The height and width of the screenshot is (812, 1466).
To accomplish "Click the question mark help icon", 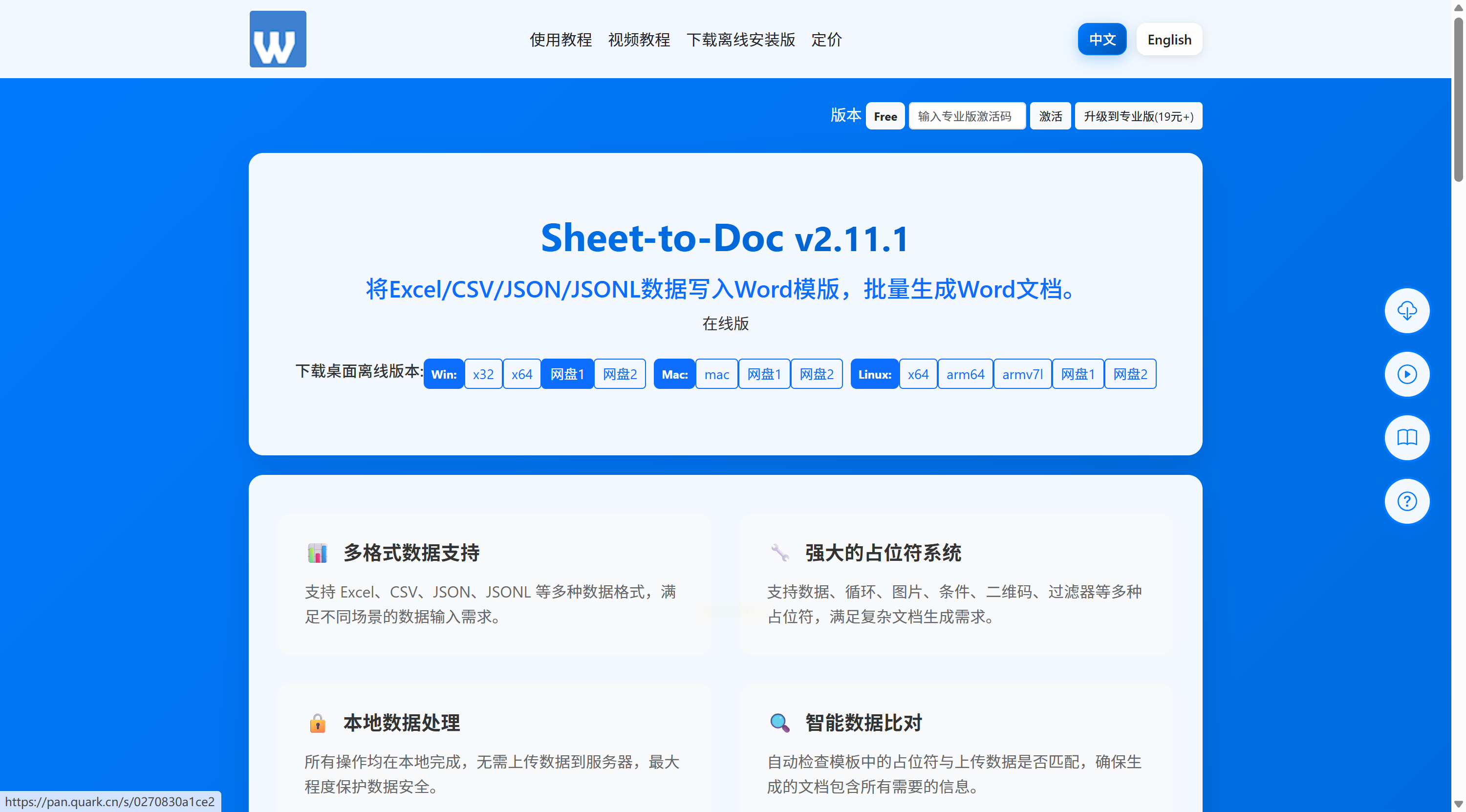I will coord(1406,501).
